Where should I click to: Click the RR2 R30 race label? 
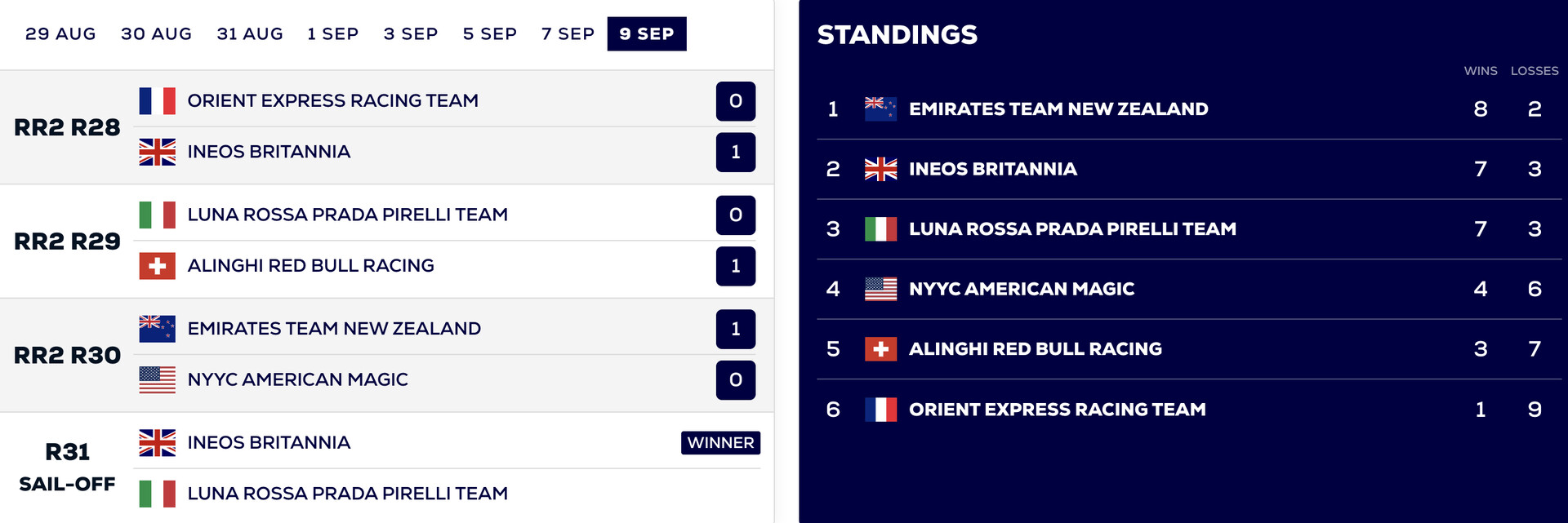[x=67, y=356]
